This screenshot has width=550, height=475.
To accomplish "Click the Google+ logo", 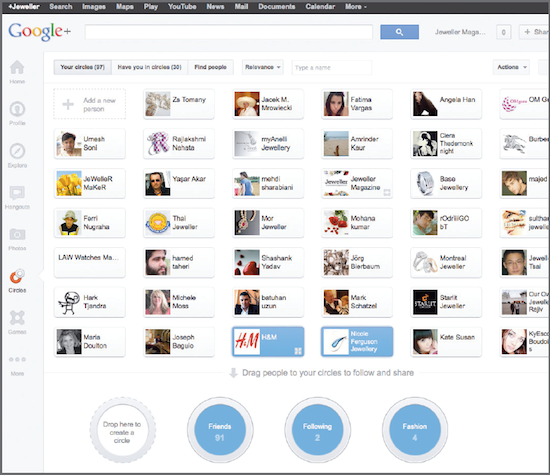I will click(40, 32).
